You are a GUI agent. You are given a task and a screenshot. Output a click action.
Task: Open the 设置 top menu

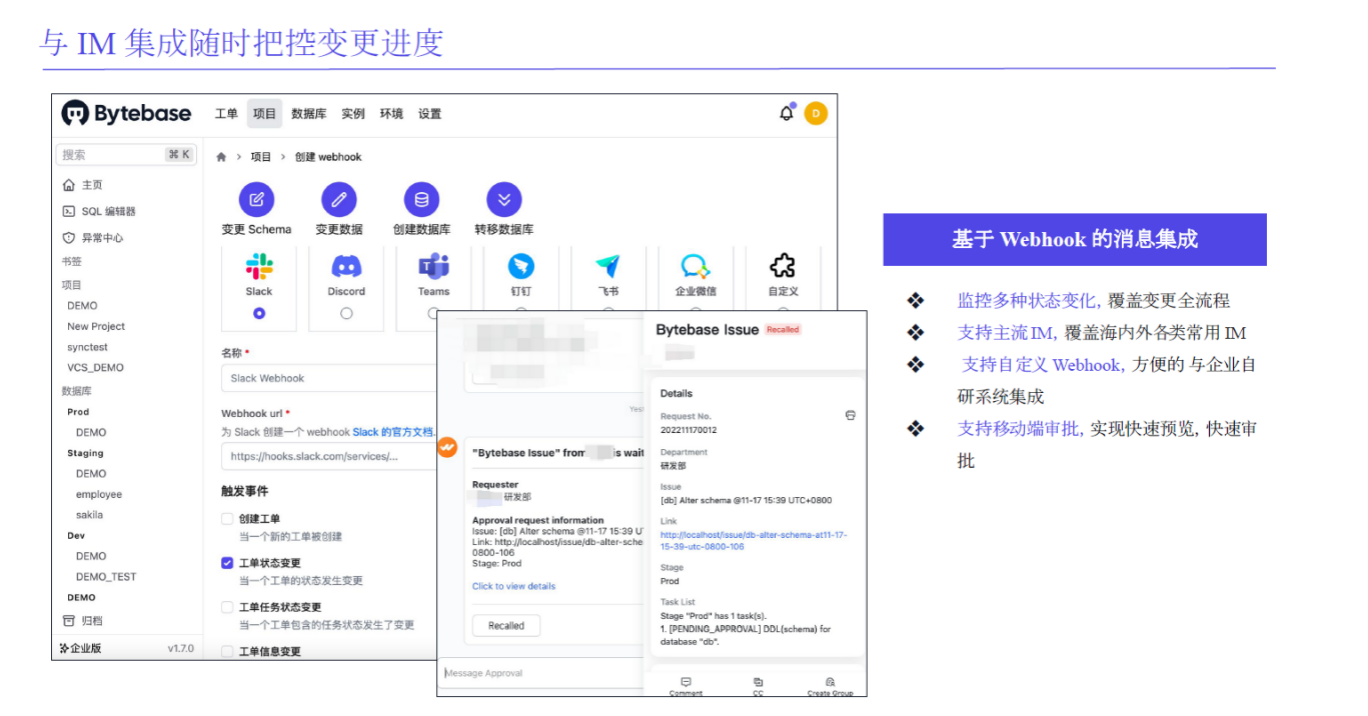tap(430, 114)
